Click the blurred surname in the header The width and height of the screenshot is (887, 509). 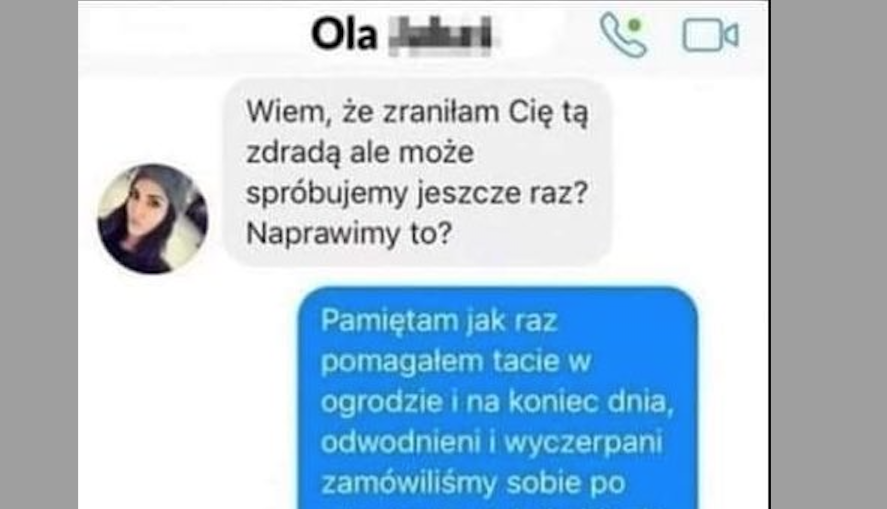(x=442, y=35)
